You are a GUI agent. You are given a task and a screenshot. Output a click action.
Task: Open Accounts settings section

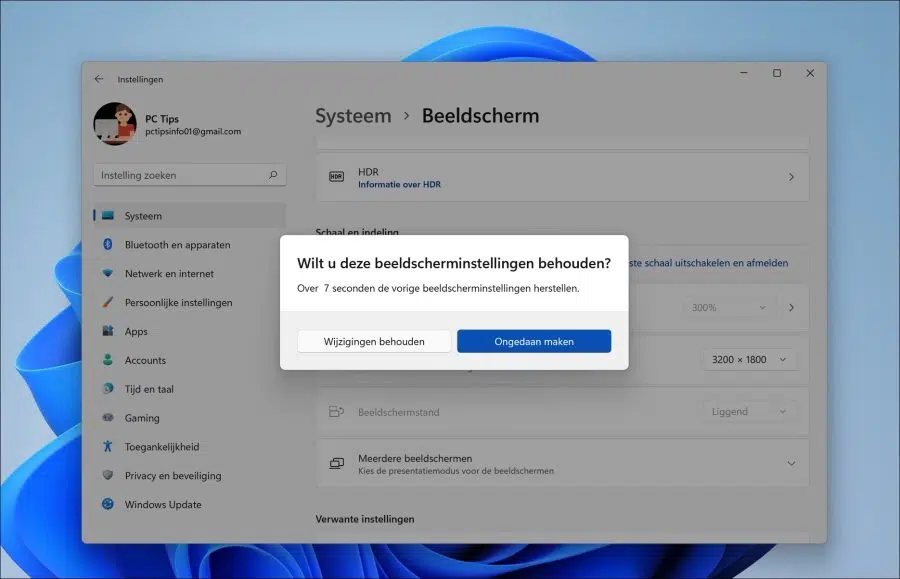[x=189, y=360]
